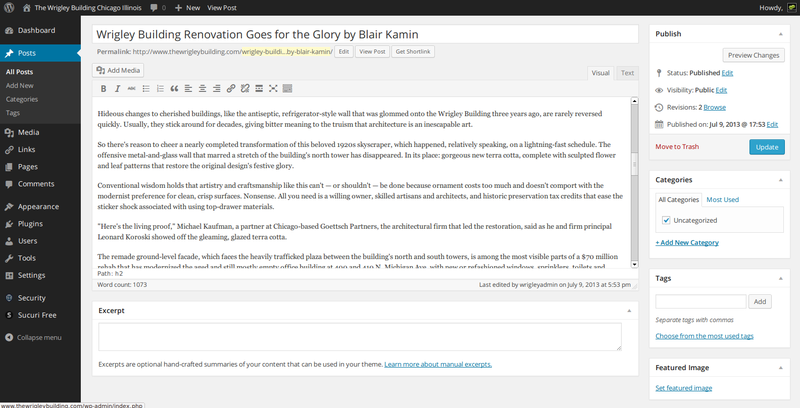The image size is (800, 408).
Task: Remove link with unlink icon
Action: 245,88
